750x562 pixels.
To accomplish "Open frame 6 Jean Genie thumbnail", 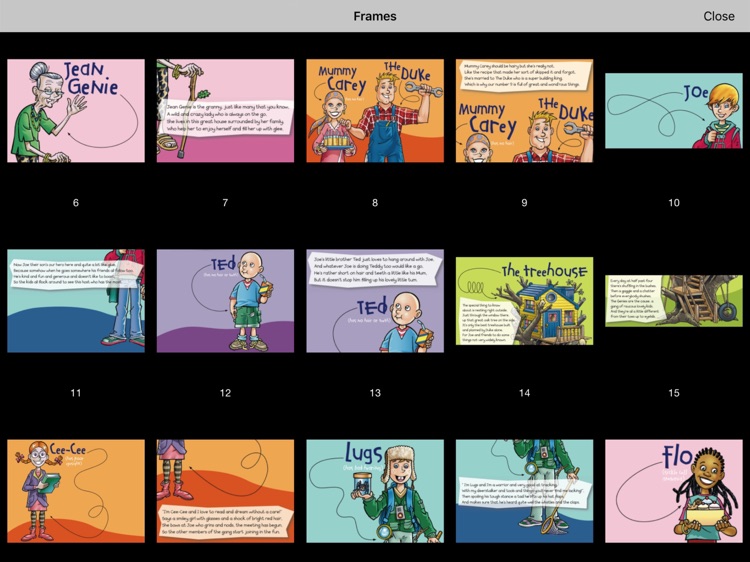I will pyautogui.click(x=76, y=110).
